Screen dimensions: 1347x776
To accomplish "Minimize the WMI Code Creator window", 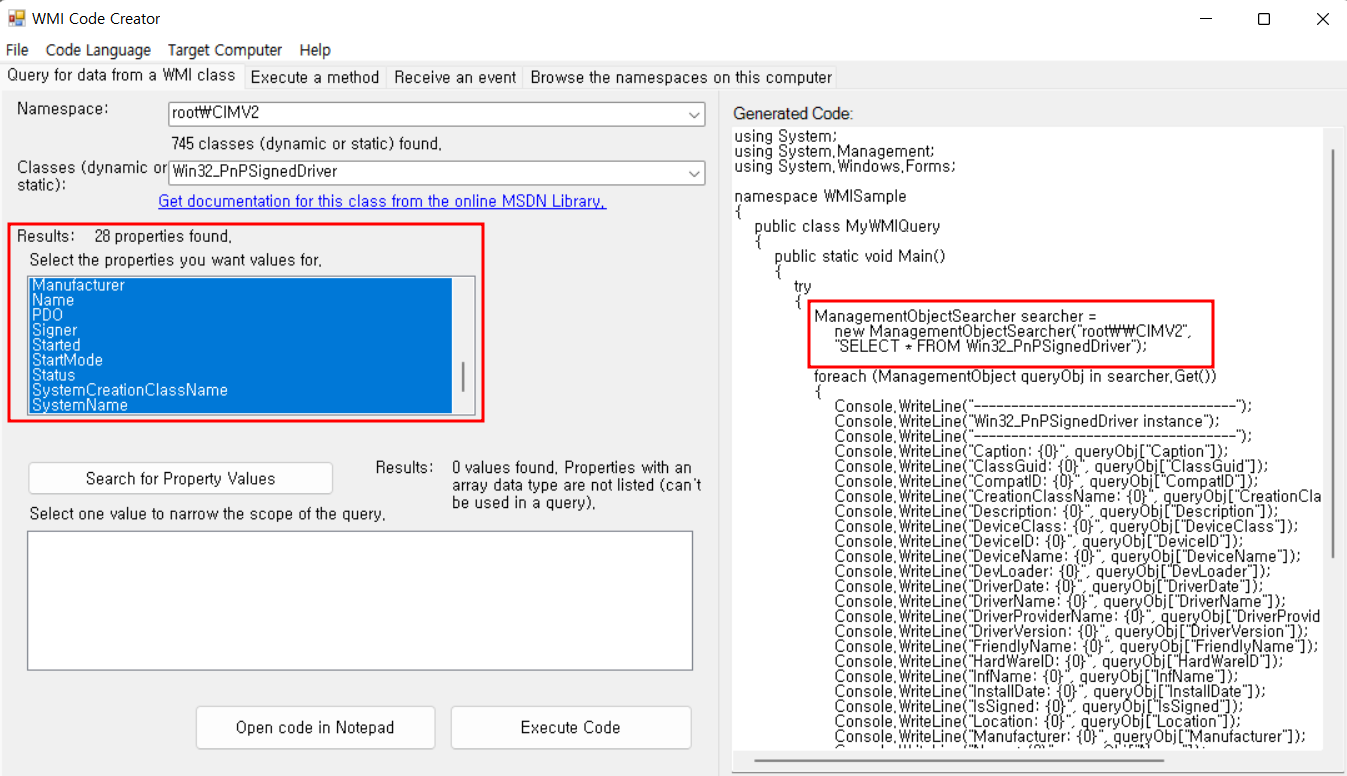I will tap(1206, 19).
